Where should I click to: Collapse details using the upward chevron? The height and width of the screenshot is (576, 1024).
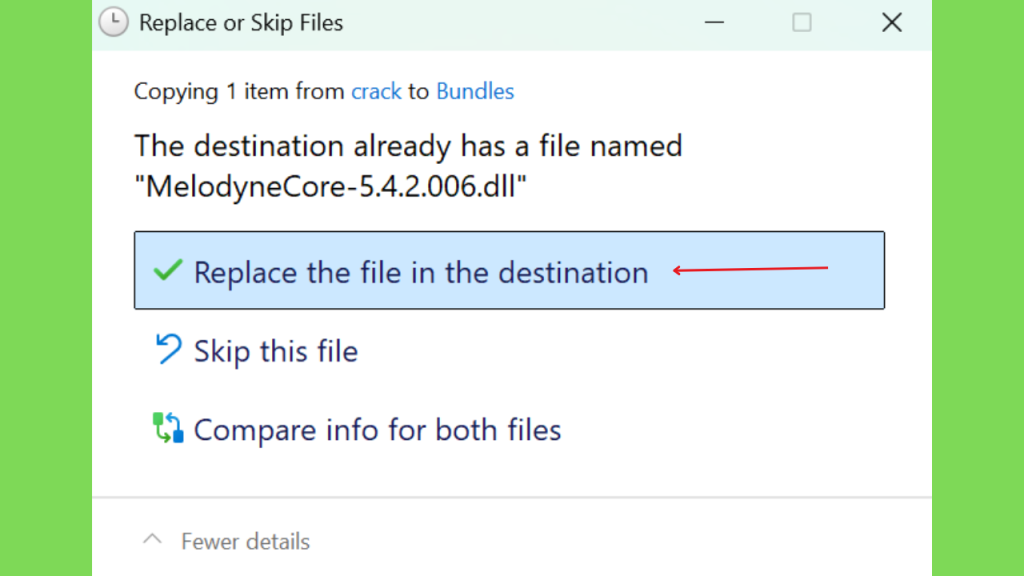coord(152,540)
